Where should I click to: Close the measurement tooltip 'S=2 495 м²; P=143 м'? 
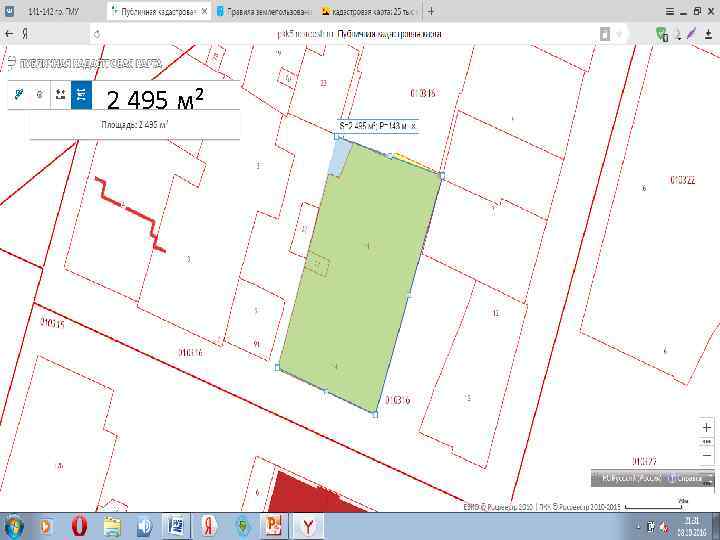click(x=414, y=125)
